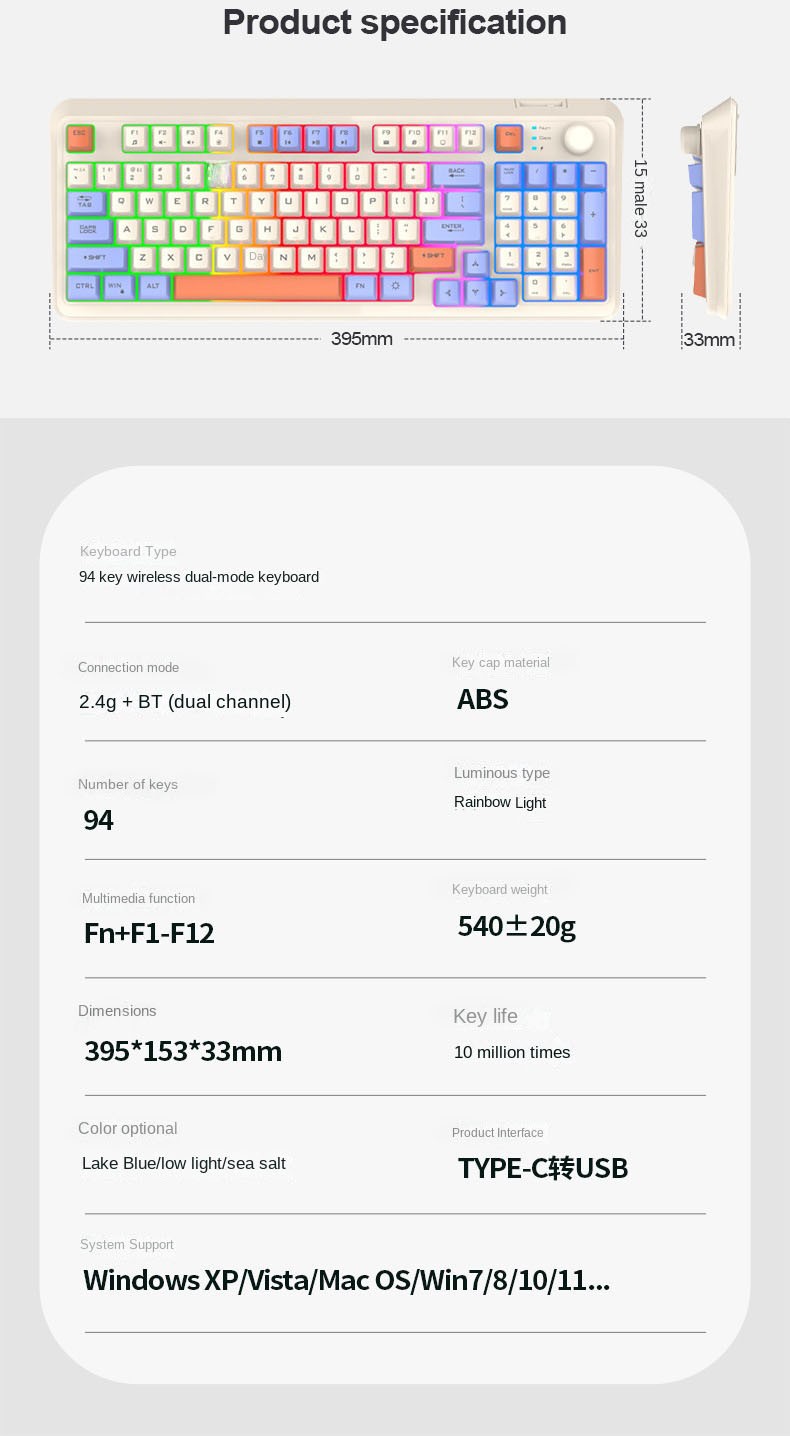Screen dimensions: 790x1436
Task: Click the round volume knob on keyboard
Action: (577, 139)
